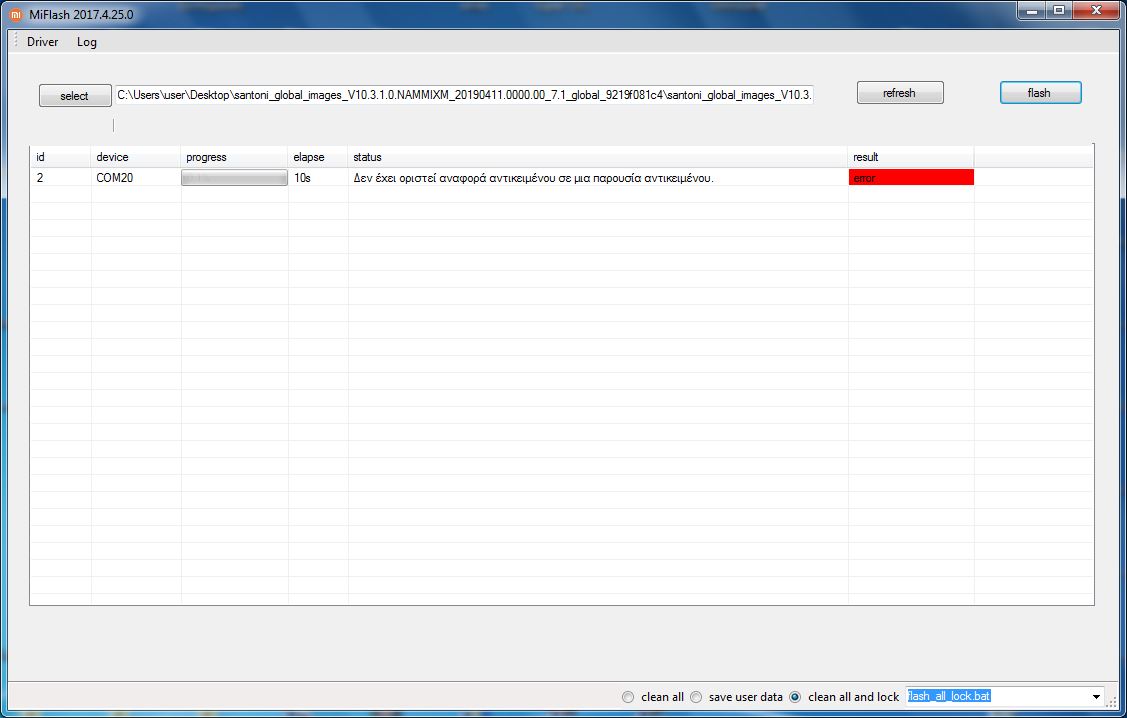This screenshot has height=718, width=1127.
Task: Select the COM20 device cell
Action: 136,178
